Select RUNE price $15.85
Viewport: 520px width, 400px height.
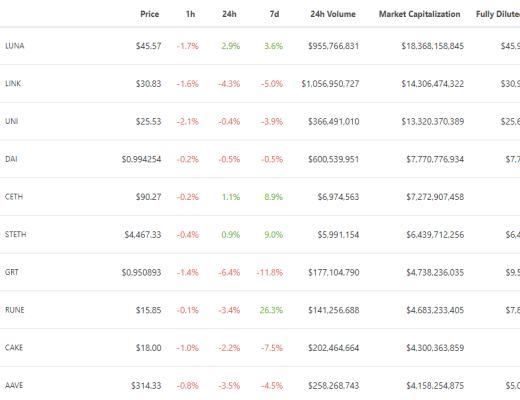[x=148, y=310]
